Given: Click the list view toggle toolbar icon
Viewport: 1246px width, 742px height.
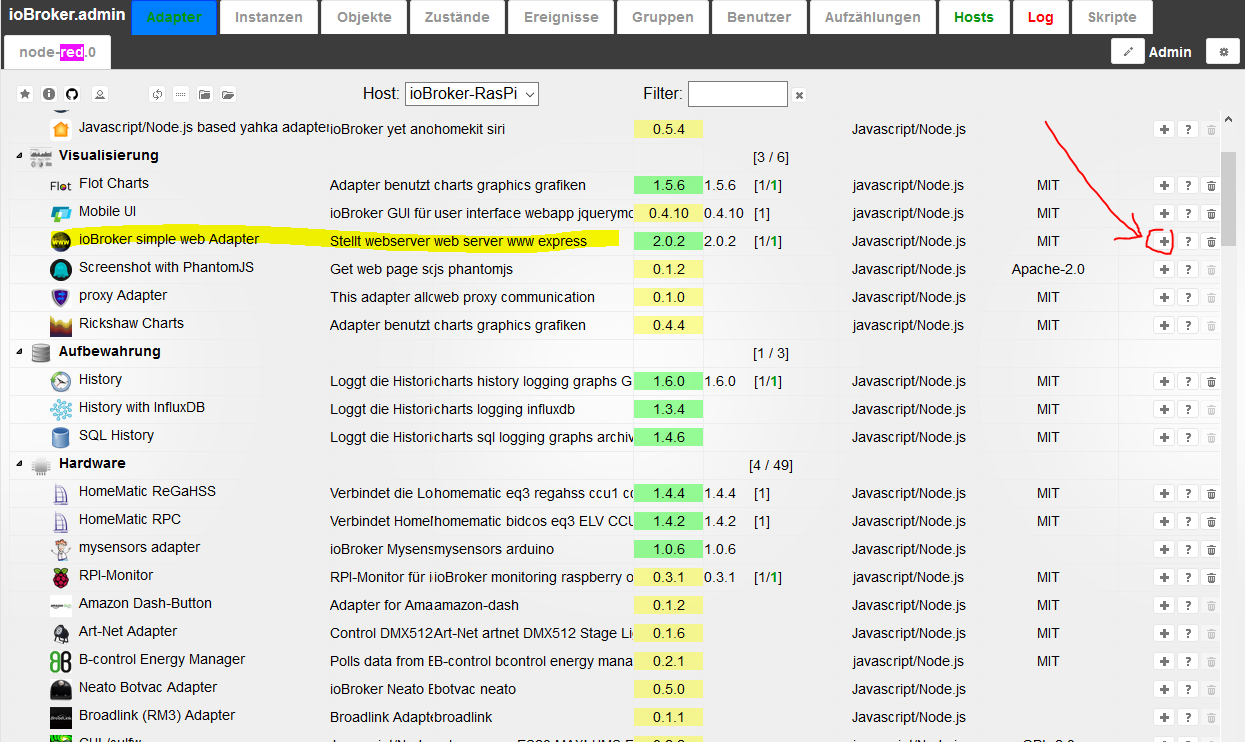Looking at the screenshot, I should point(181,94).
